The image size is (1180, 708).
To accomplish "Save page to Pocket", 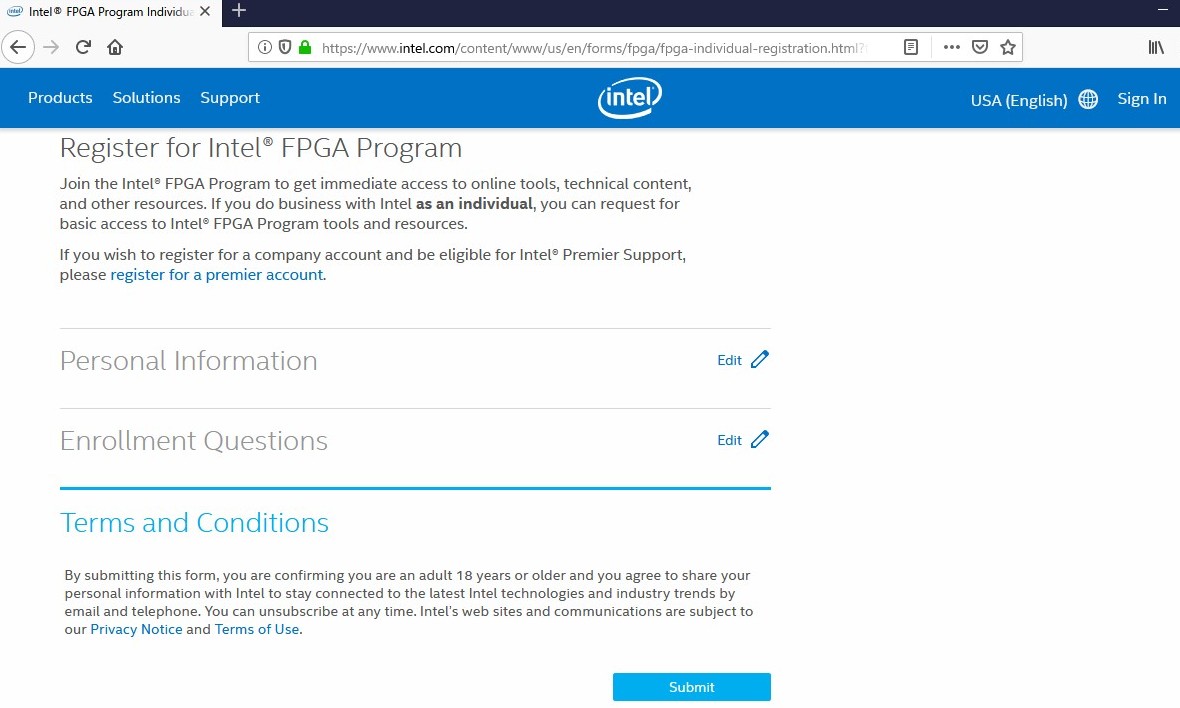I will point(980,47).
